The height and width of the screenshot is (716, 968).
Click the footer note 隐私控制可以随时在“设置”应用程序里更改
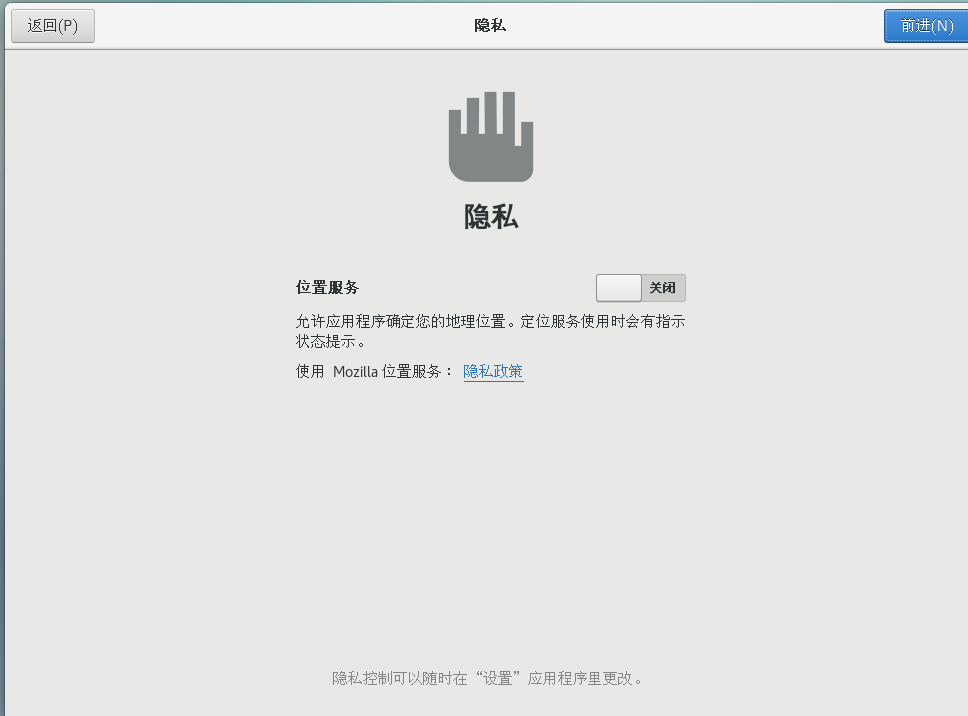point(487,678)
